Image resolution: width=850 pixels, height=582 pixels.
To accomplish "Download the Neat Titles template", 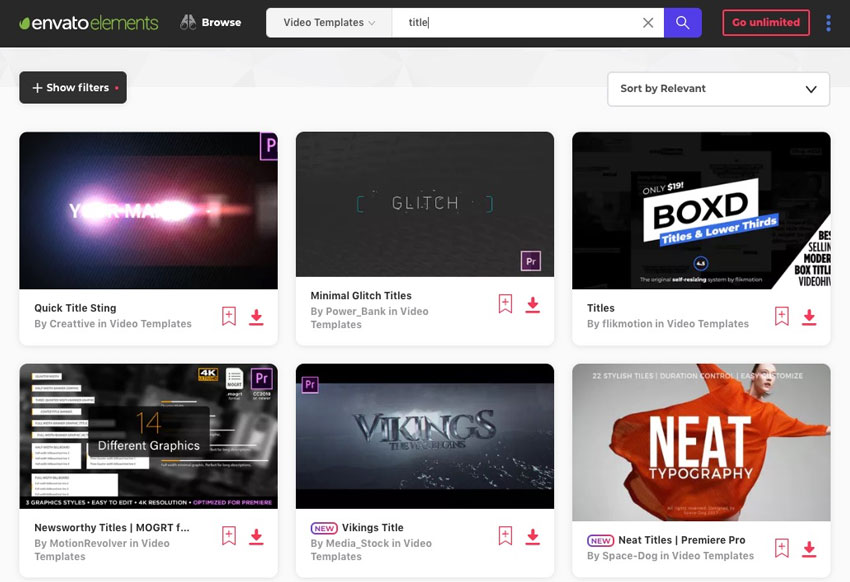I will (x=809, y=549).
